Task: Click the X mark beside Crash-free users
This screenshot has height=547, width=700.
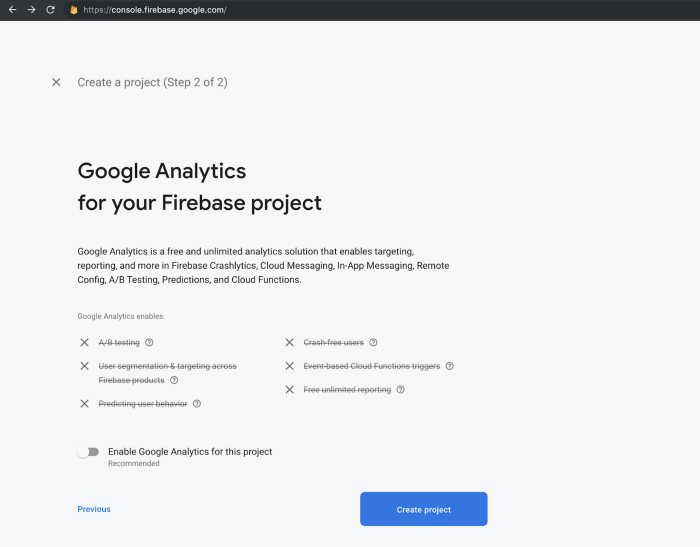Action: pos(289,342)
